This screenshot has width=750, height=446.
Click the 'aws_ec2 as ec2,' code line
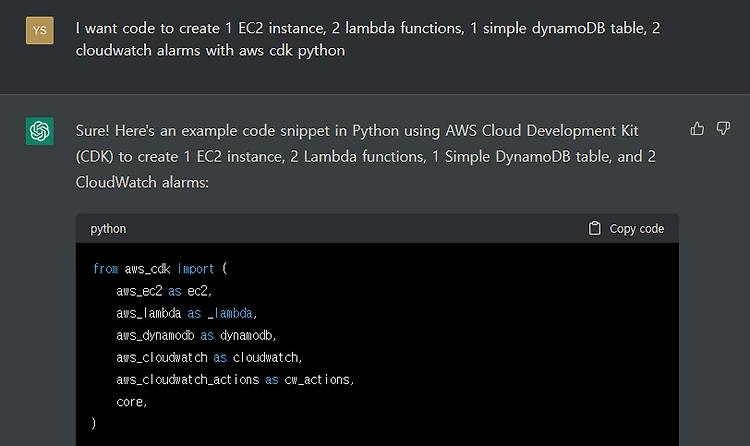click(x=164, y=290)
